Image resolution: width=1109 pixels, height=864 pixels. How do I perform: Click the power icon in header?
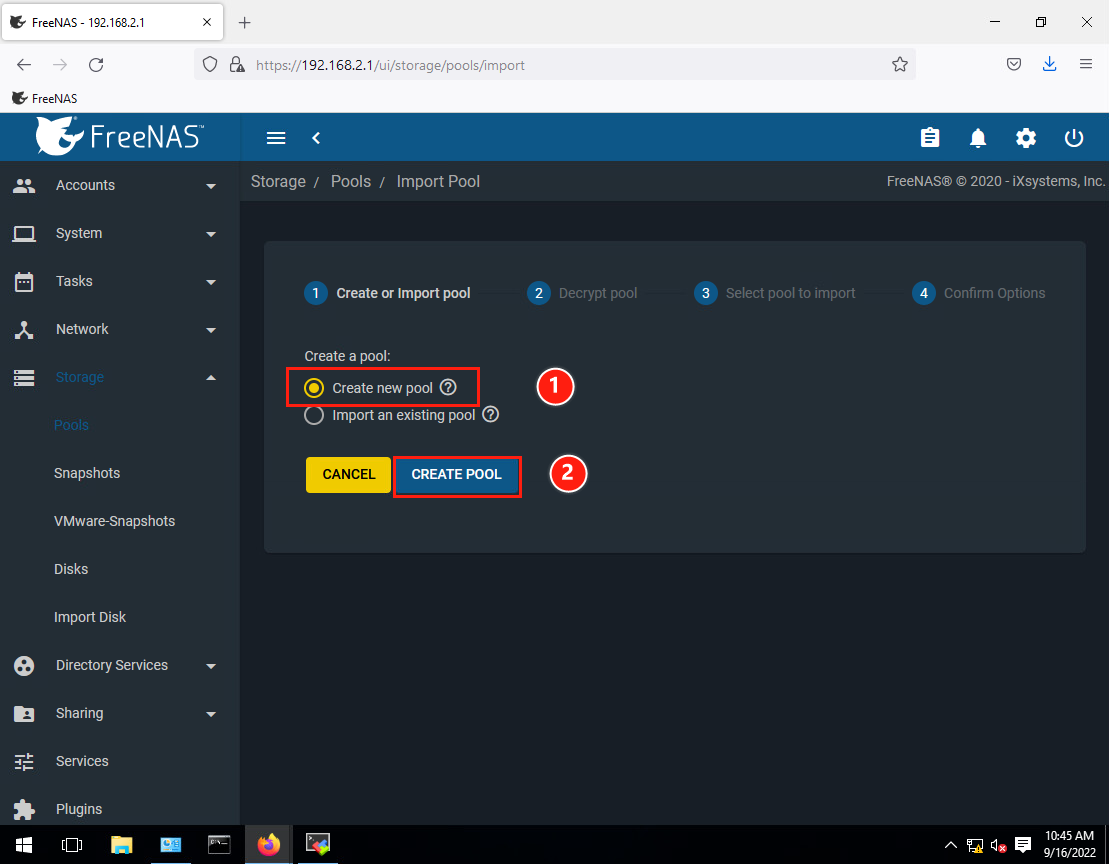click(x=1074, y=138)
